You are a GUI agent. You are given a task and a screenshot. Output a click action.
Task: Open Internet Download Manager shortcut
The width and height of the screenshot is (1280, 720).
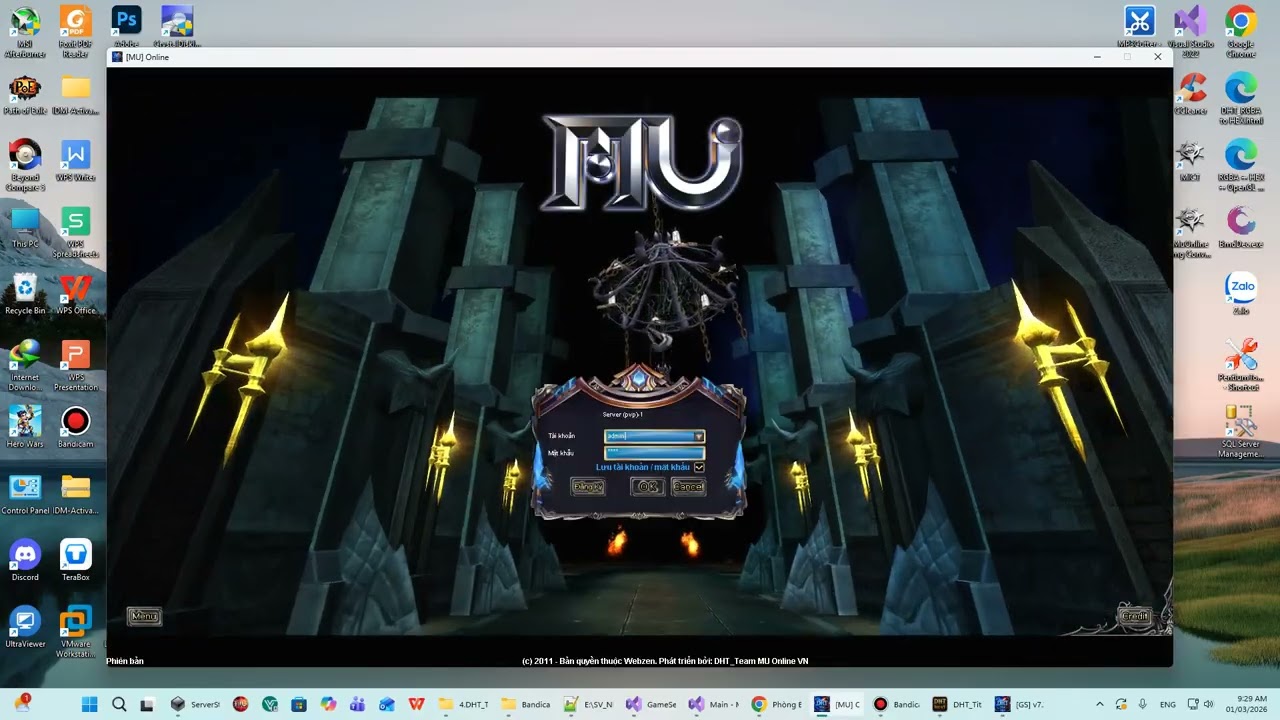click(x=25, y=366)
